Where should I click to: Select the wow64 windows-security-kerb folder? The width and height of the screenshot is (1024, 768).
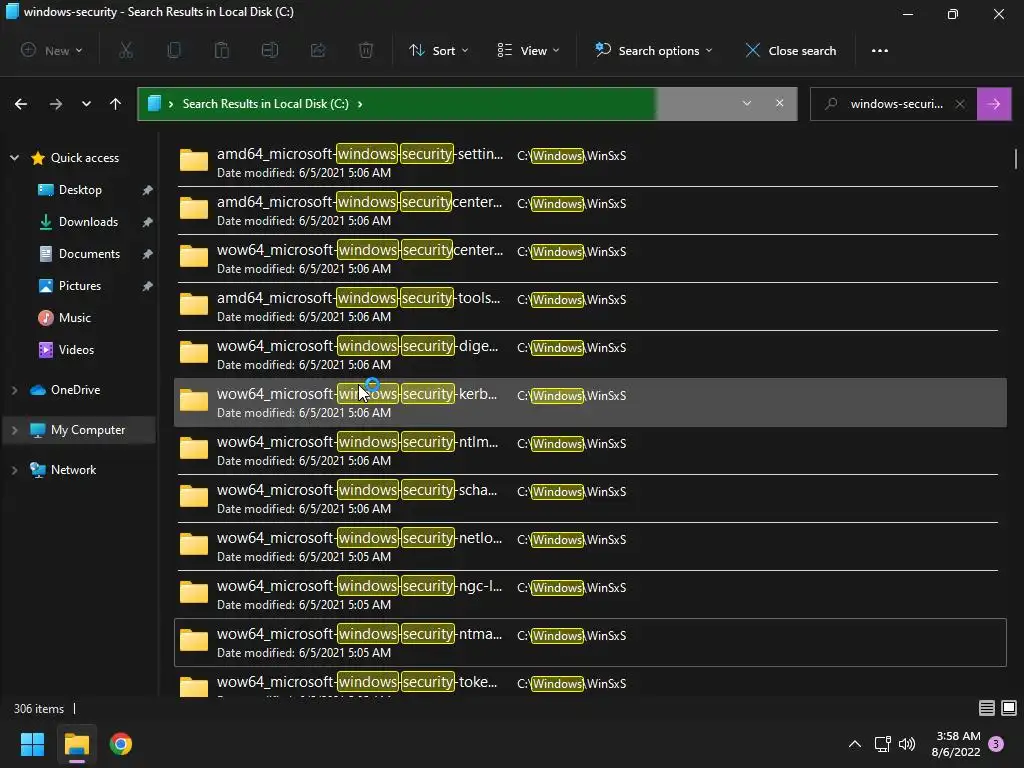(x=590, y=402)
